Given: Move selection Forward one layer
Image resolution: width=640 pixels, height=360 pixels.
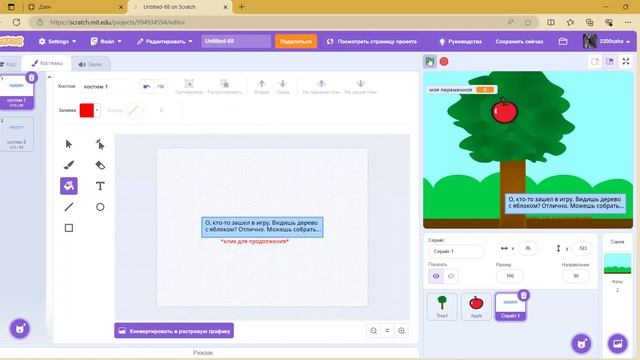Looking at the screenshot, I should click(x=262, y=87).
